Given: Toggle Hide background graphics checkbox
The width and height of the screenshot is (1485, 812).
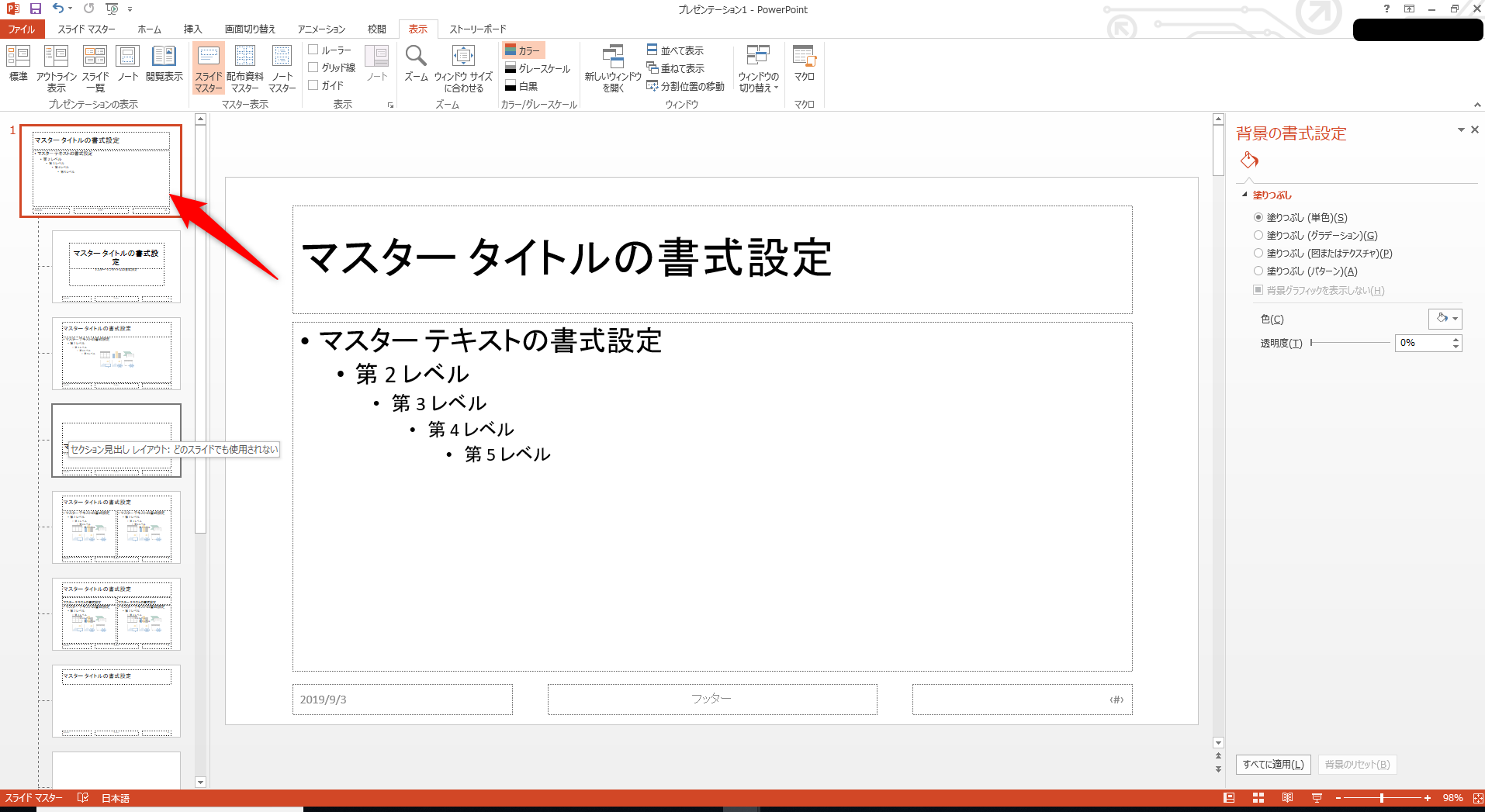Looking at the screenshot, I should (x=1258, y=290).
